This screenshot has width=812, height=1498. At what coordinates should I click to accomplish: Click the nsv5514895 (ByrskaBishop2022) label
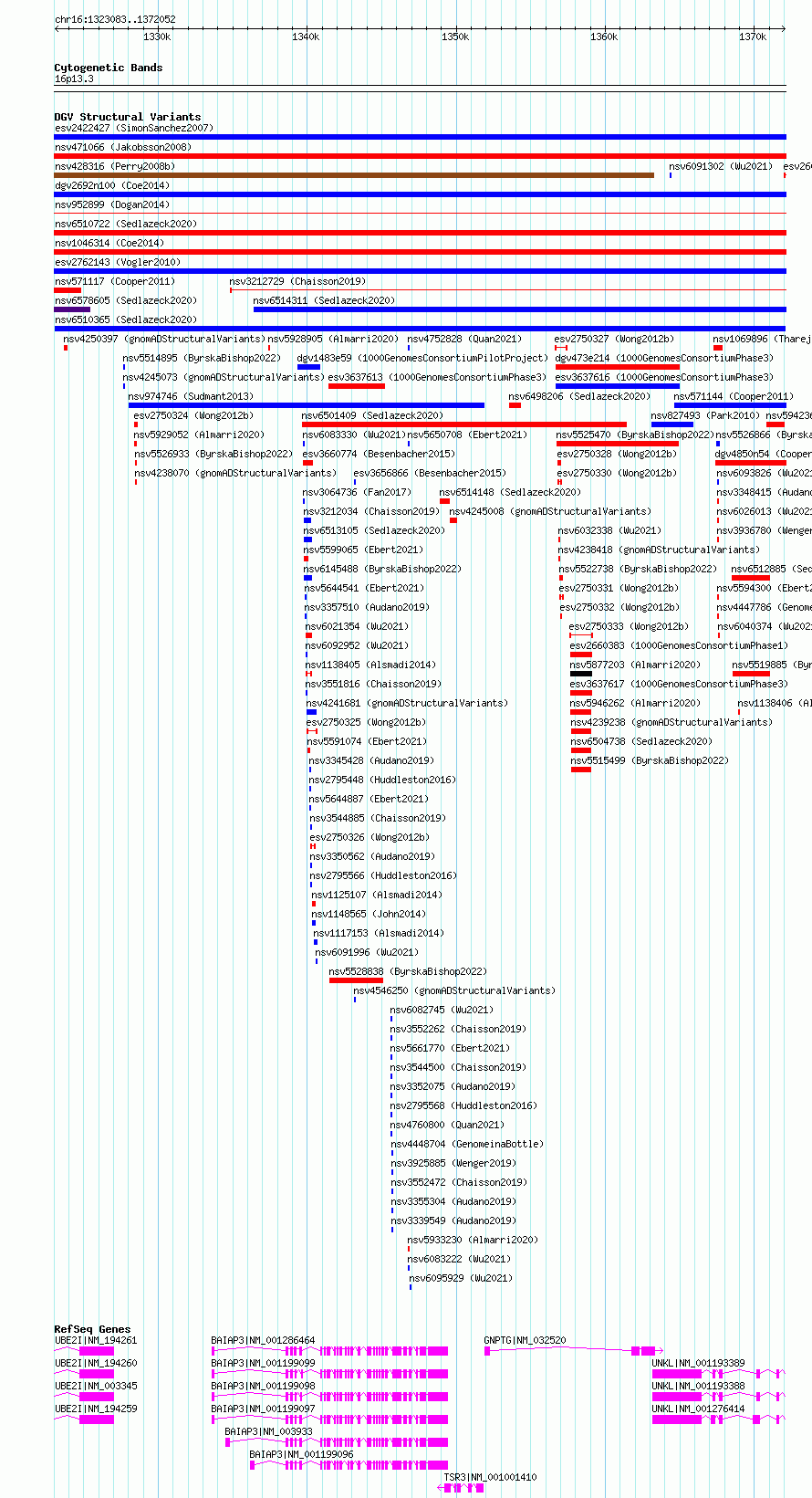[202, 358]
